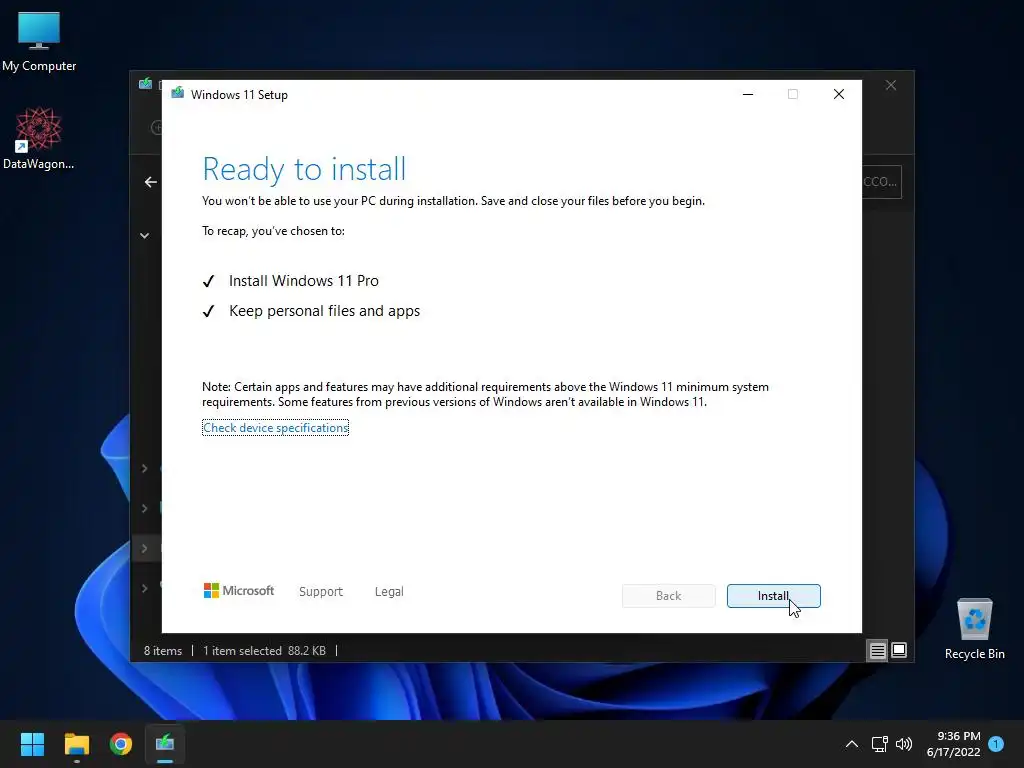Show hidden system tray icons
Image resolution: width=1024 pixels, height=768 pixels.
point(852,744)
